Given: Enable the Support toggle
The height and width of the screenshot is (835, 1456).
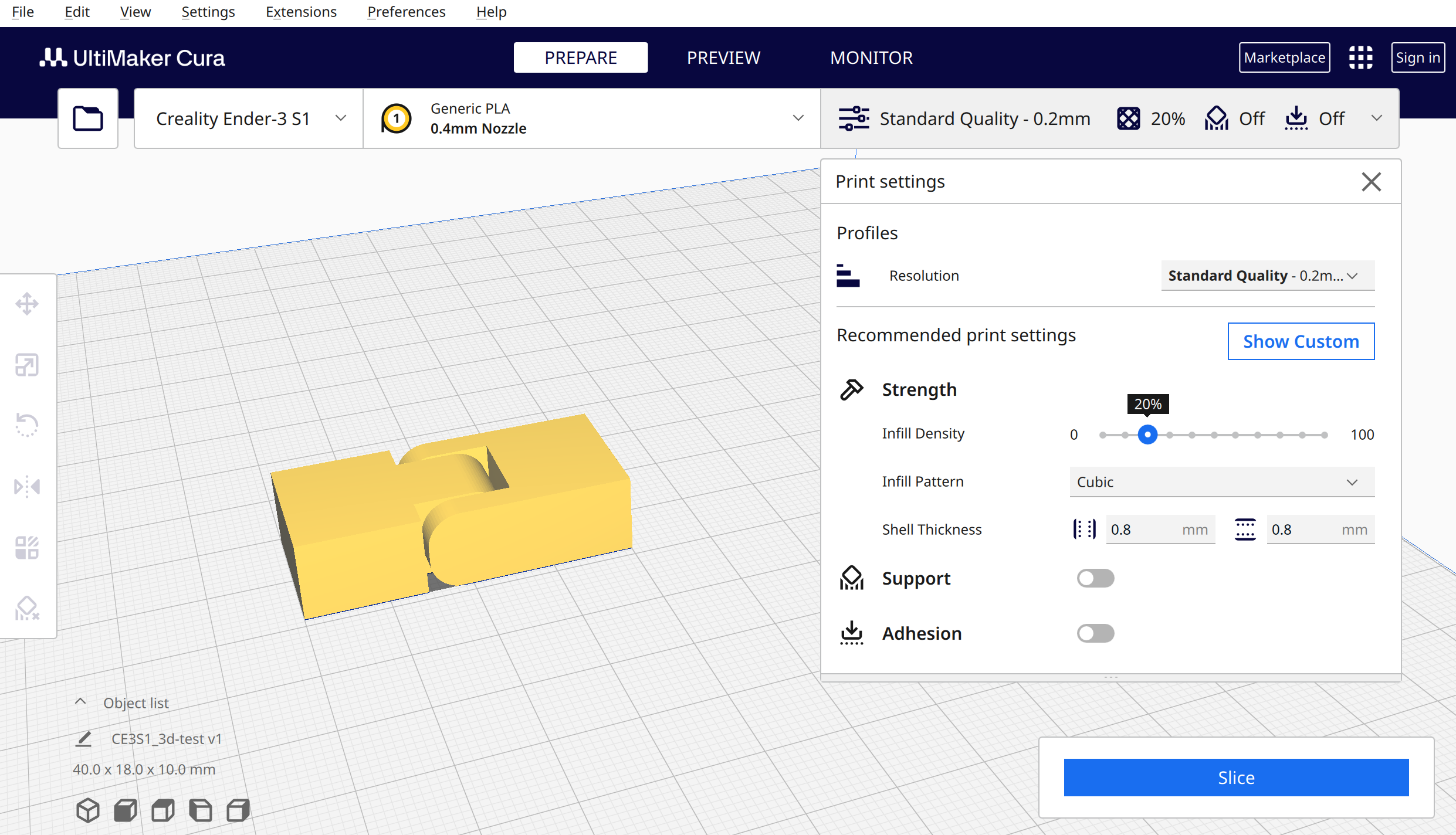Looking at the screenshot, I should (x=1095, y=578).
